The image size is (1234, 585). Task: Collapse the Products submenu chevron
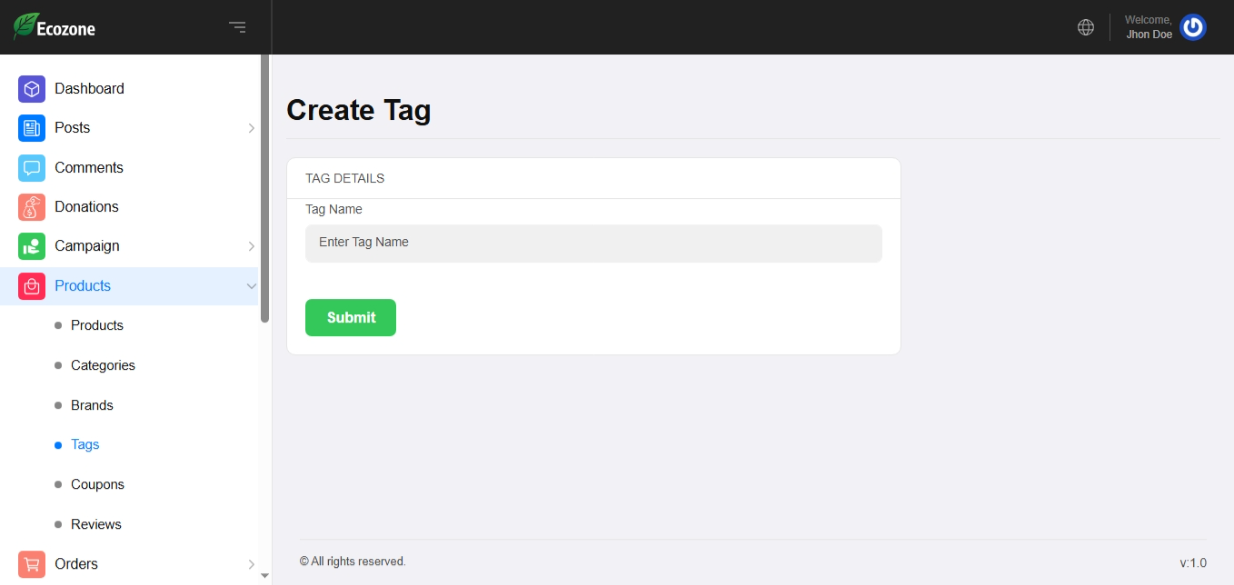tap(251, 286)
